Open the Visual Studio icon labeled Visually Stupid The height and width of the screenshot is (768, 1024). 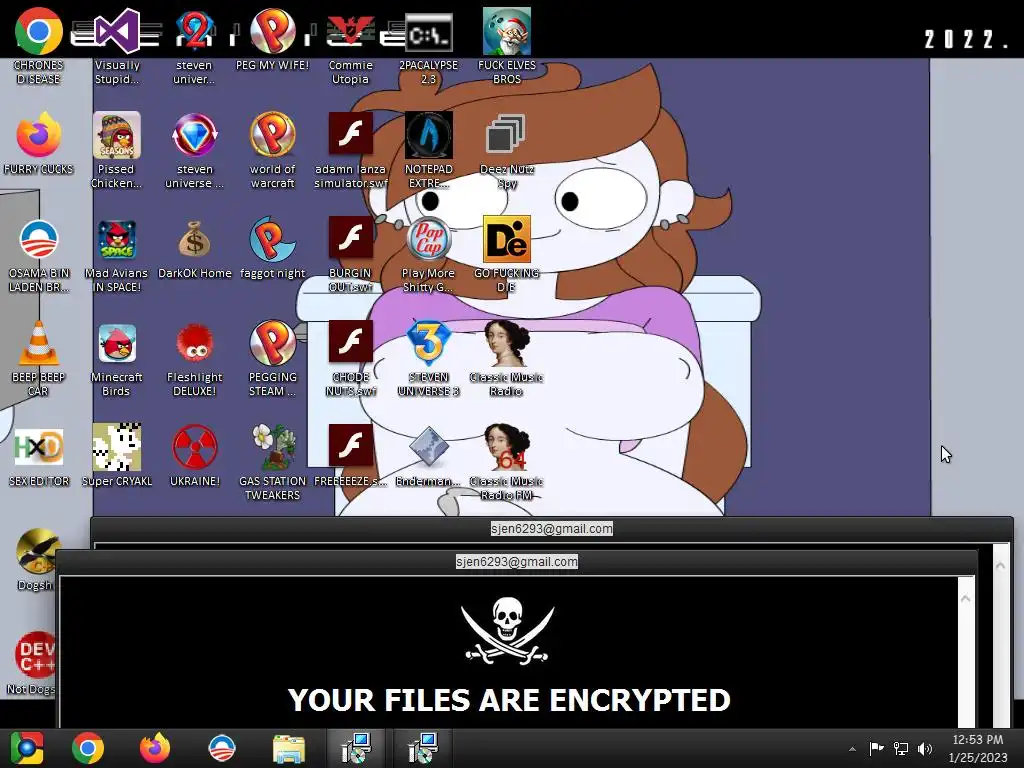click(x=117, y=31)
